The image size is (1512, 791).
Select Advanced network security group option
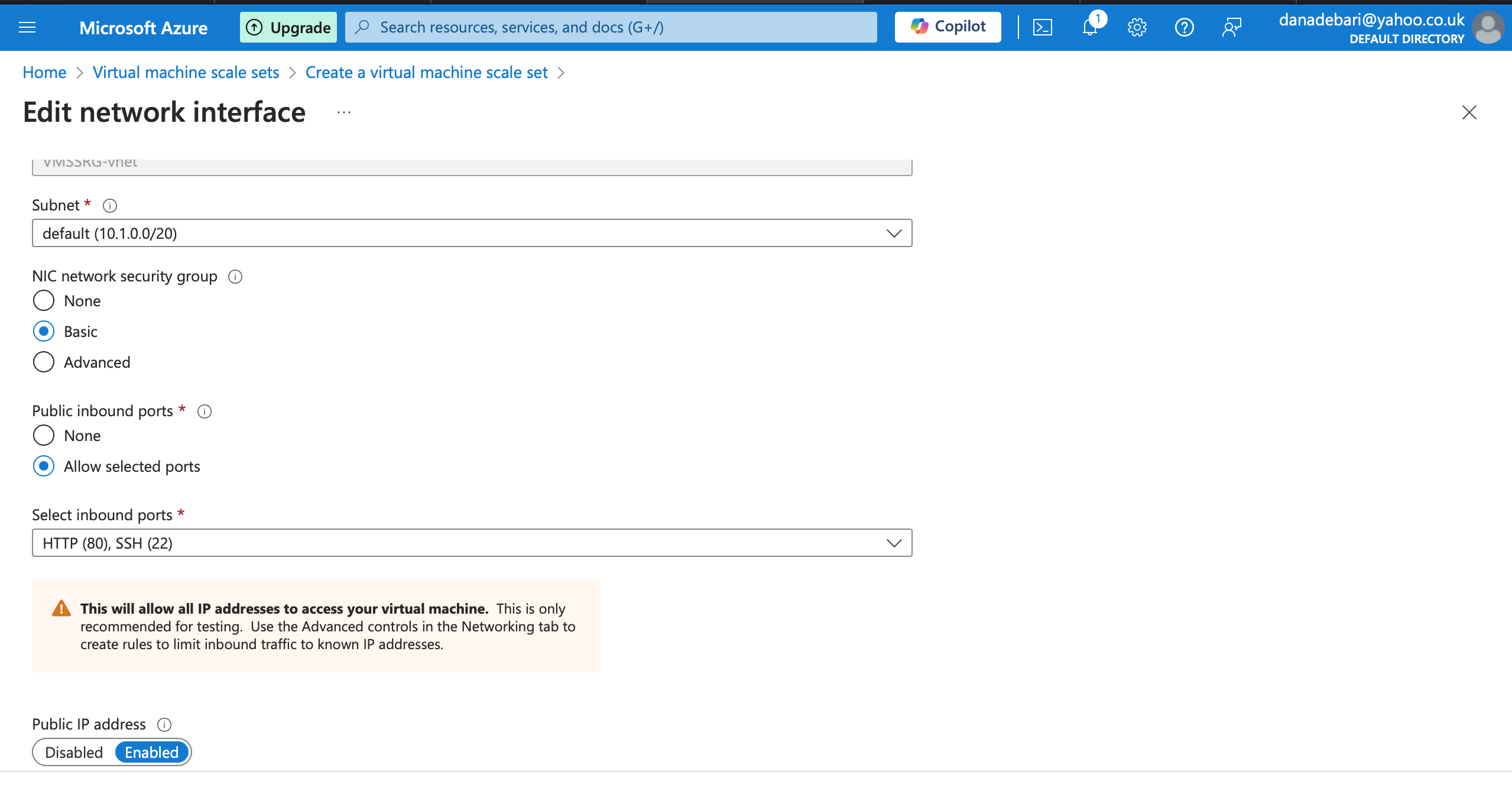[44, 362]
